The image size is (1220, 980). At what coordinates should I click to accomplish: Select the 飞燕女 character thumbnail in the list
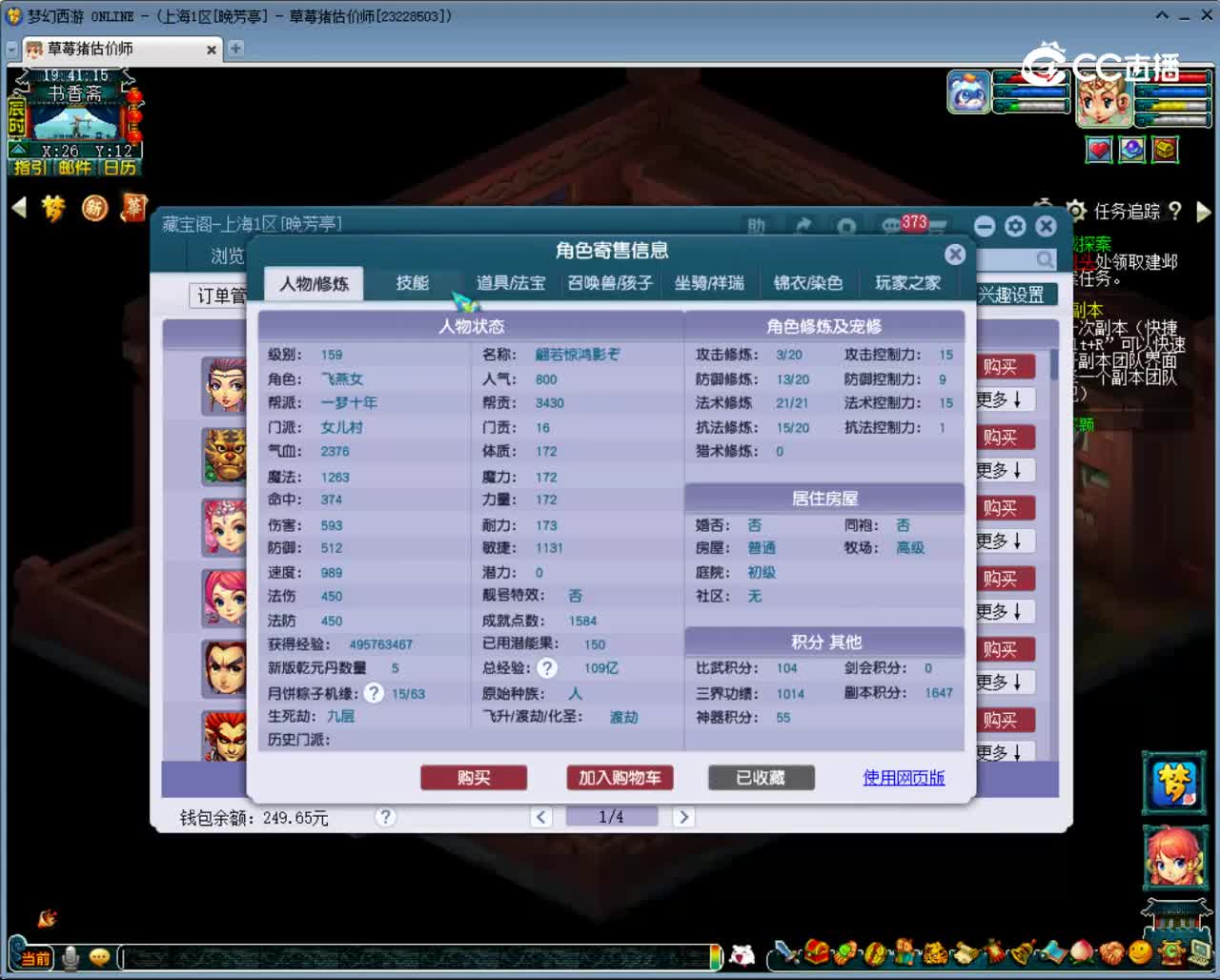click(x=224, y=386)
